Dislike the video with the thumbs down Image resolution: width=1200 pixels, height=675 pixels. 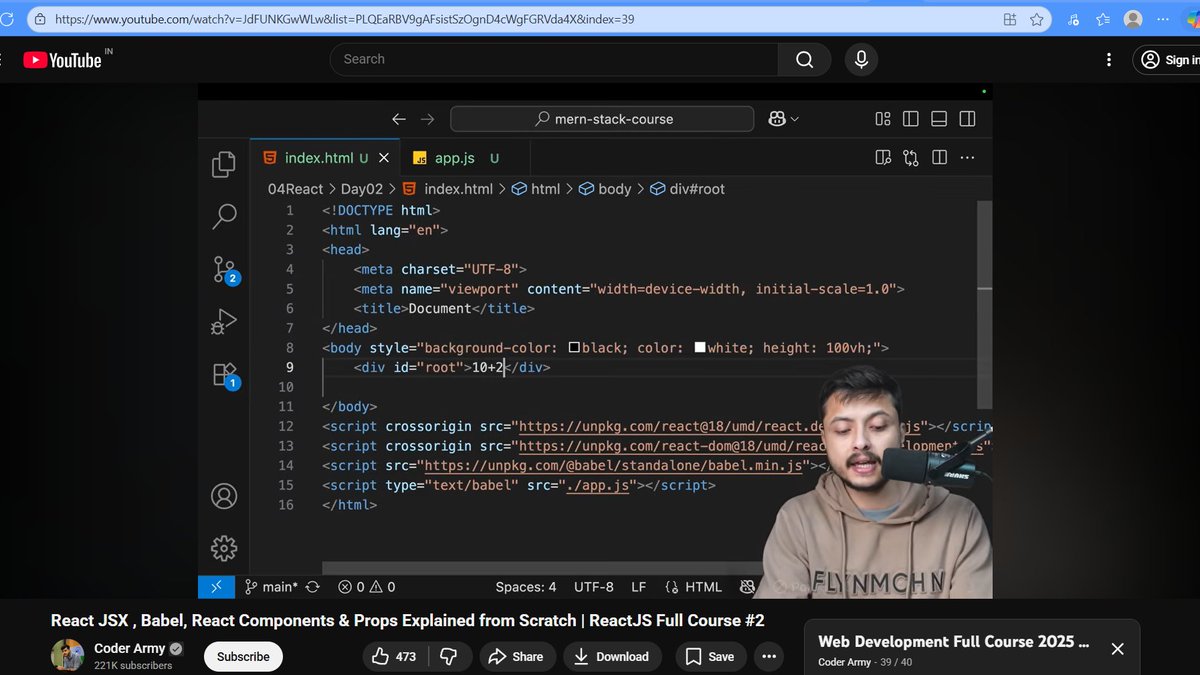(448, 657)
